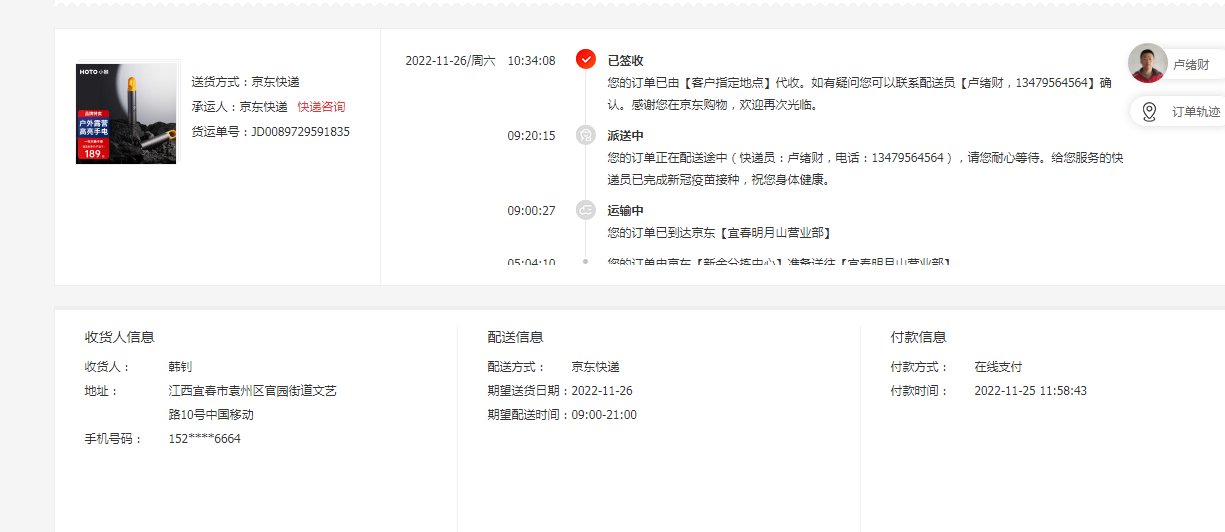Click the 已签收 status heading
The image size is (1225, 532).
tap(626, 61)
